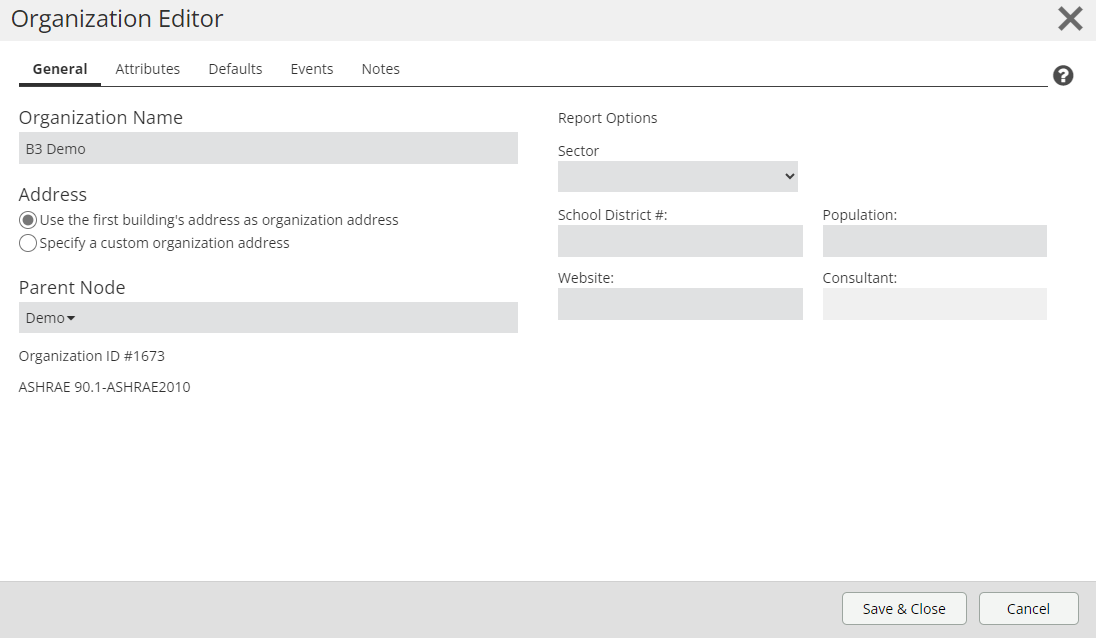
Task: Show the Events tab
Action: [x=312, y=69]
